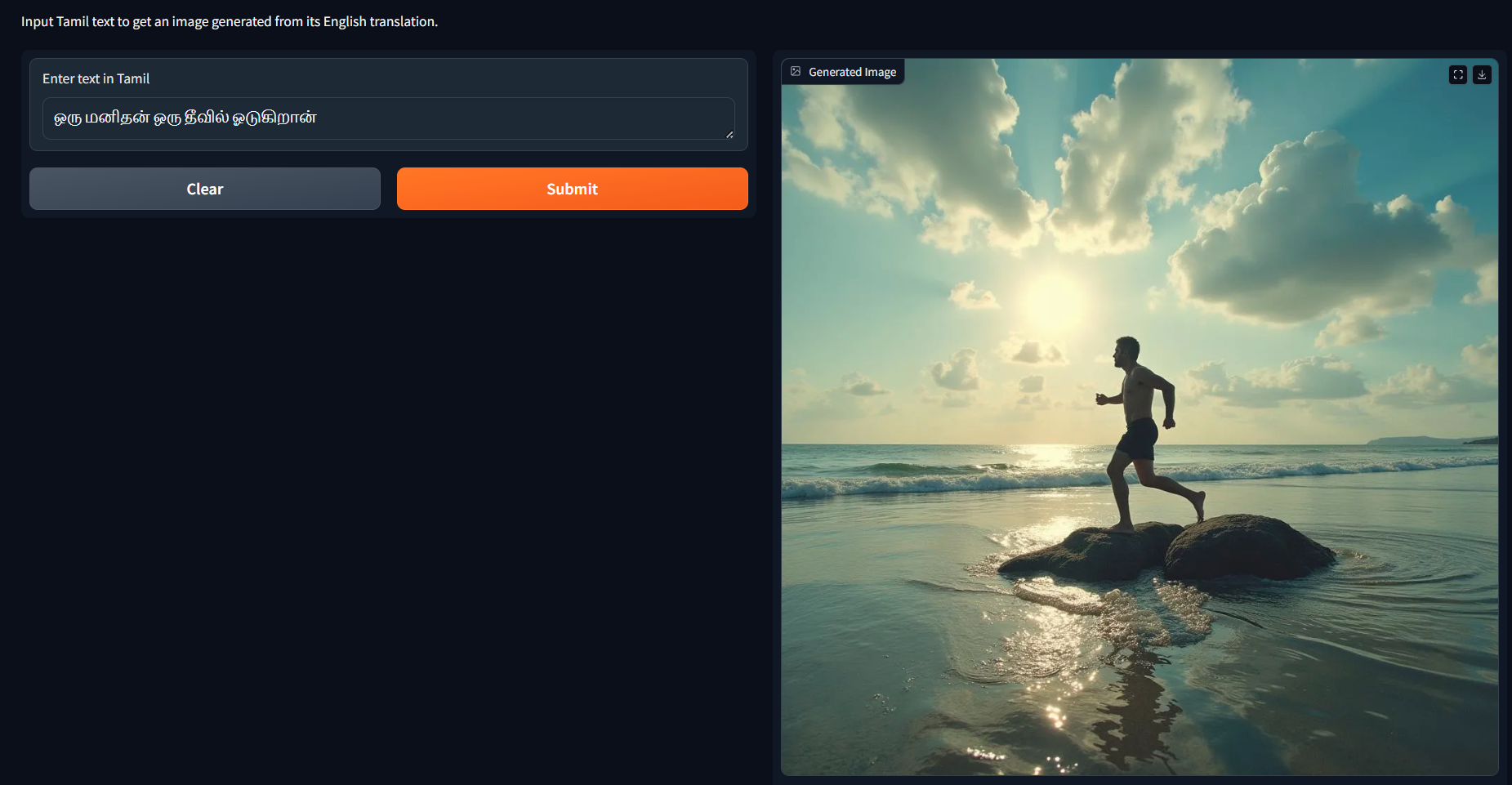This screenshot has width=1512, height=785.
Task: Click inside the Tamil text input box
Action: point(389,118)
